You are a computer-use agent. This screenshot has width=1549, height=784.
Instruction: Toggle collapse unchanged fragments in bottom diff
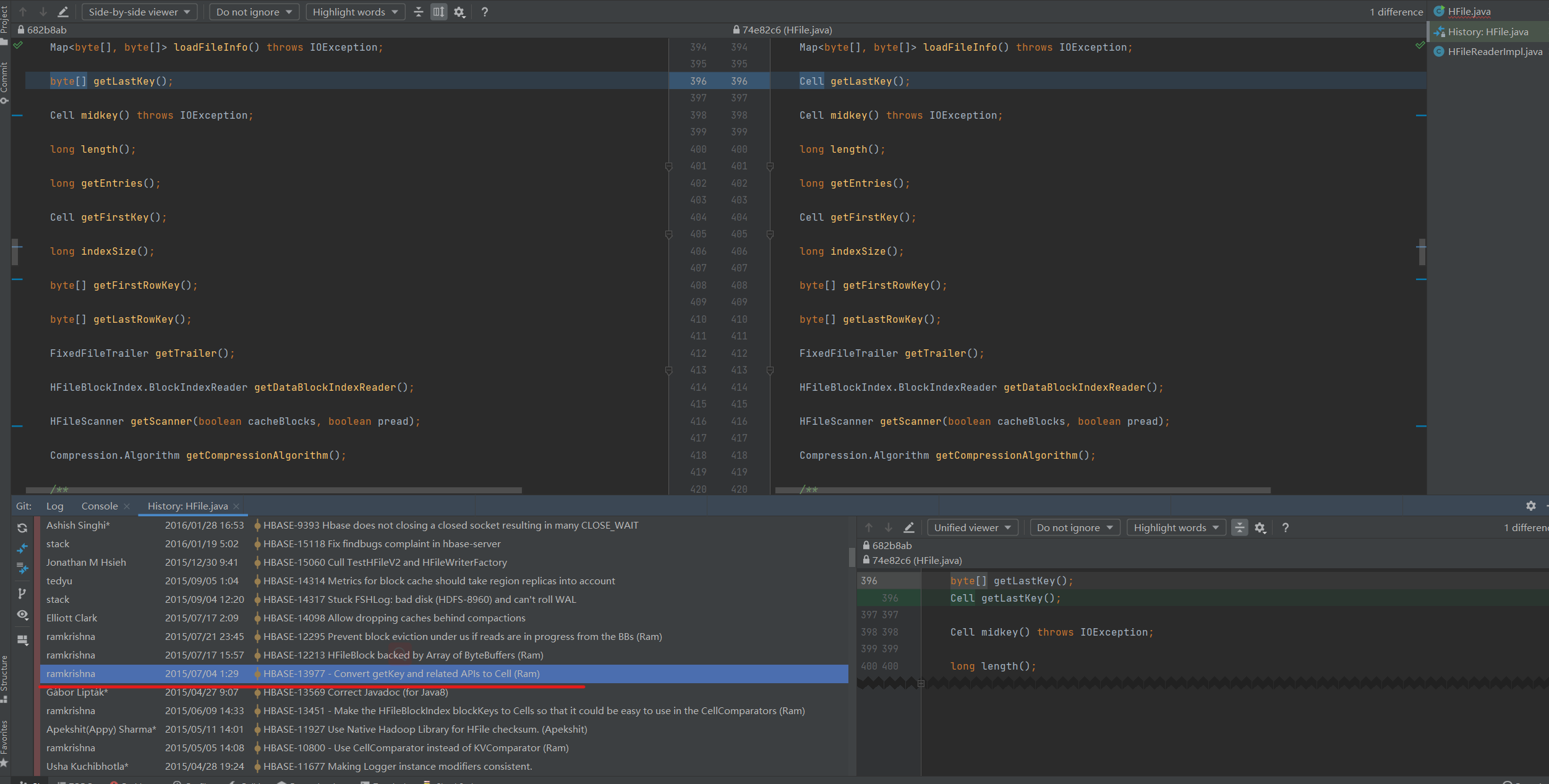tap(1239, 527)
